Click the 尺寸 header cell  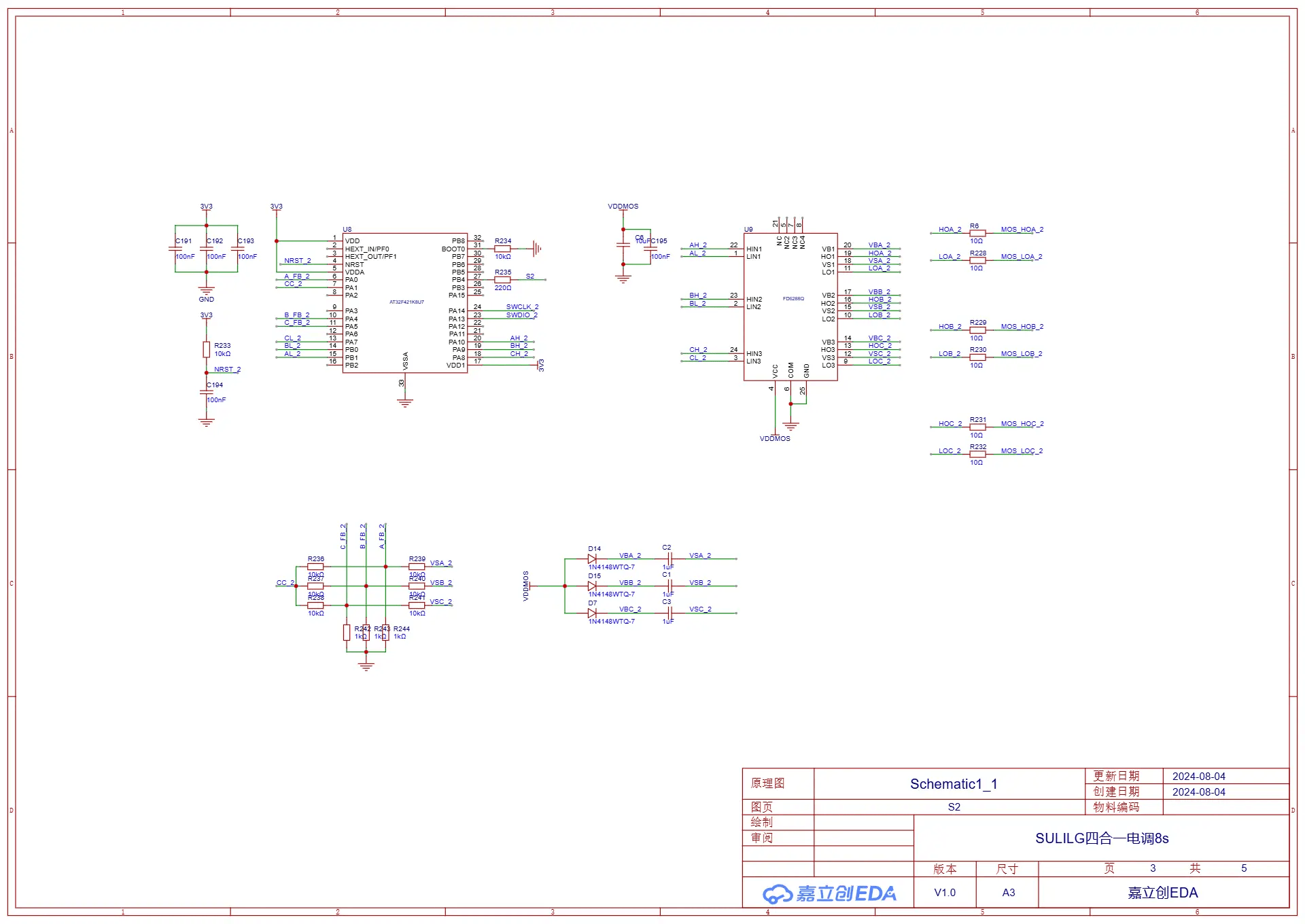tap(1007, 869)
